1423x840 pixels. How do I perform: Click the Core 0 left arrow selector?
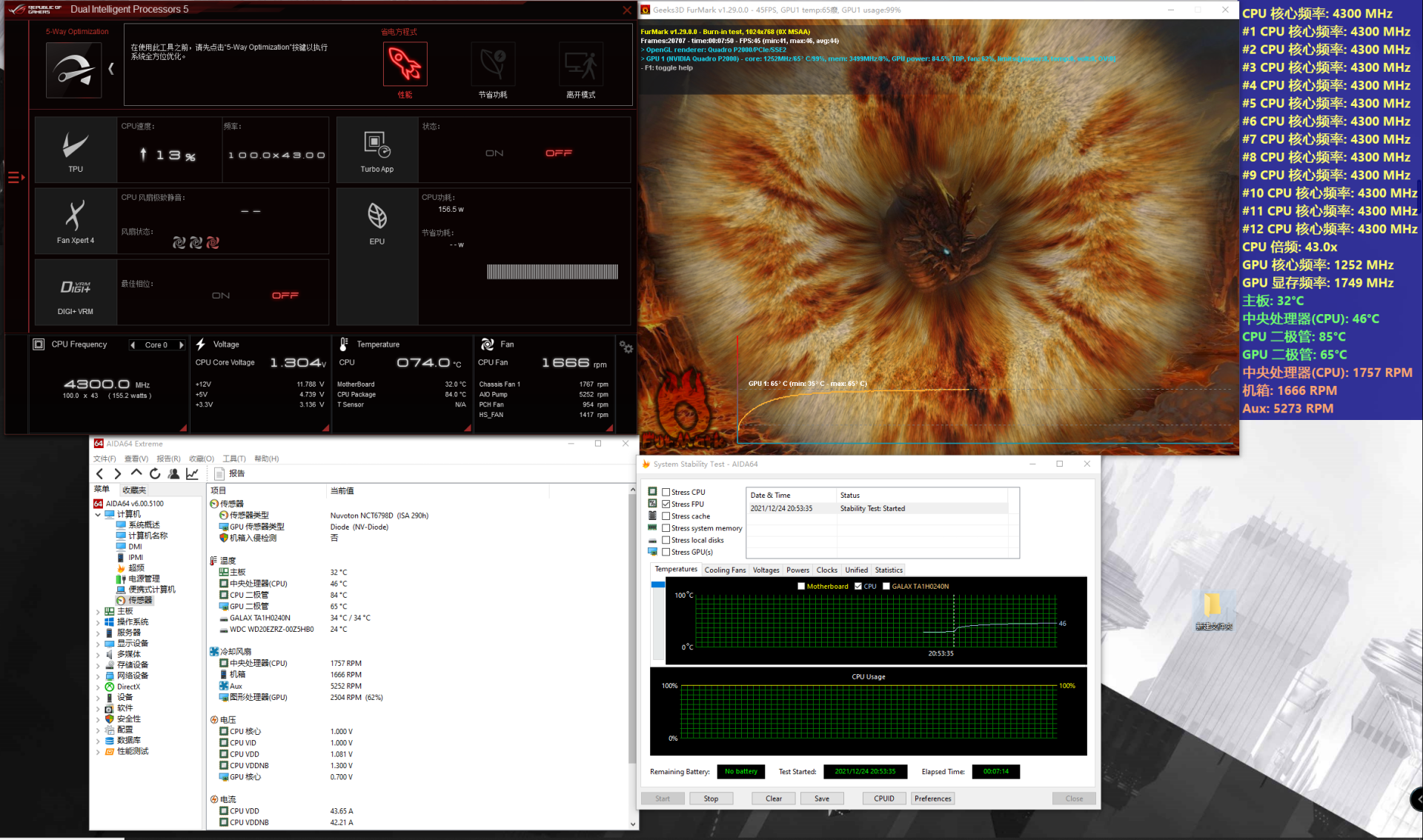click(x=133, y=345)
